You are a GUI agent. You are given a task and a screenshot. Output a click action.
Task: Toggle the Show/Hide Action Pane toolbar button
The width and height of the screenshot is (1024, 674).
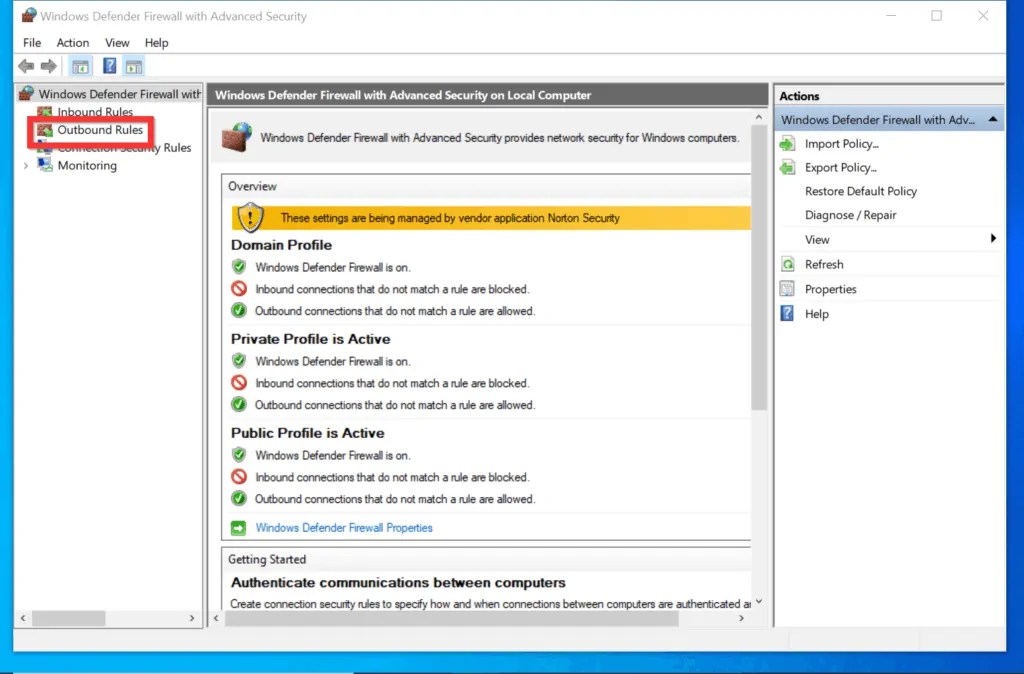tap(133, 66)
